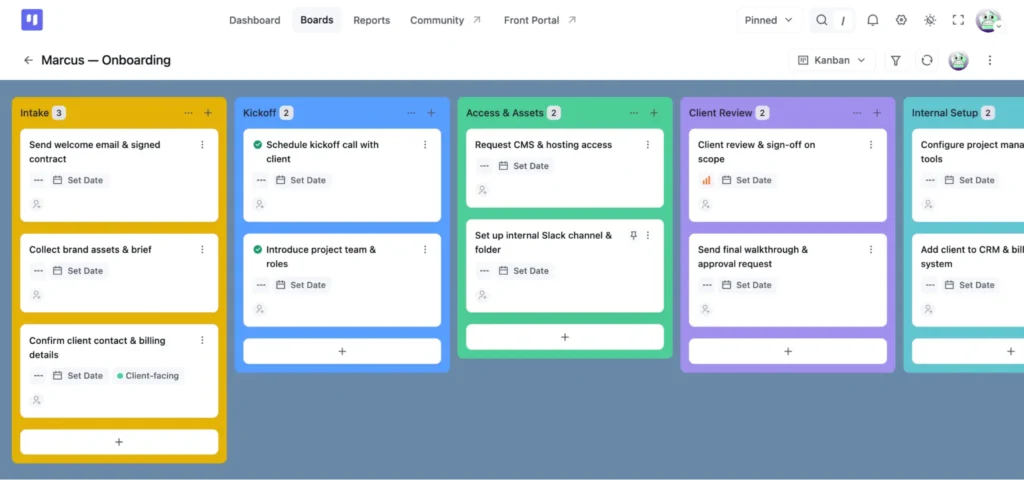The width and height of the screenshot is (1024, 480).
Task: Toggle pin on Set up internal Slack card
Action: tap(633, 235)
